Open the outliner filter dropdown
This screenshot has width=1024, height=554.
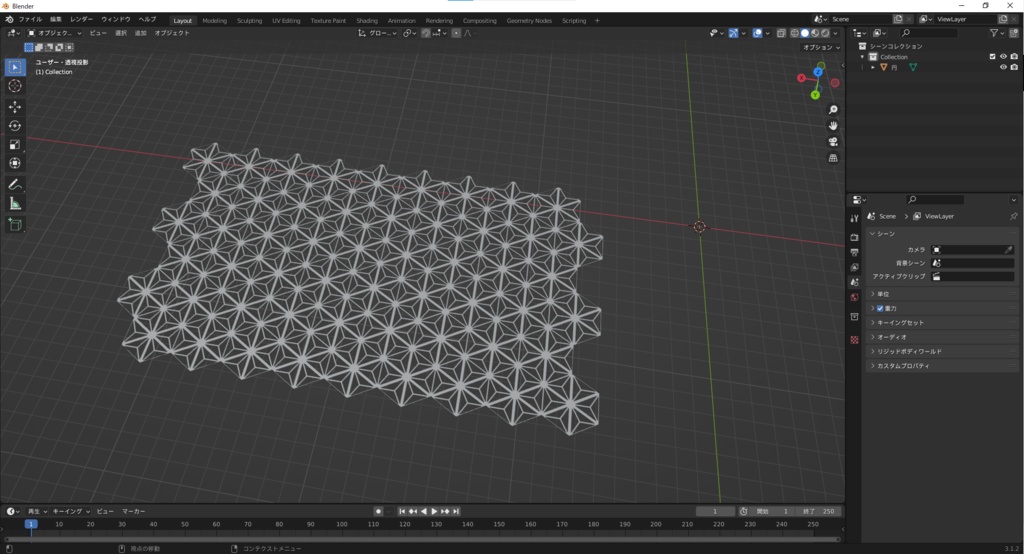(997, 33)
